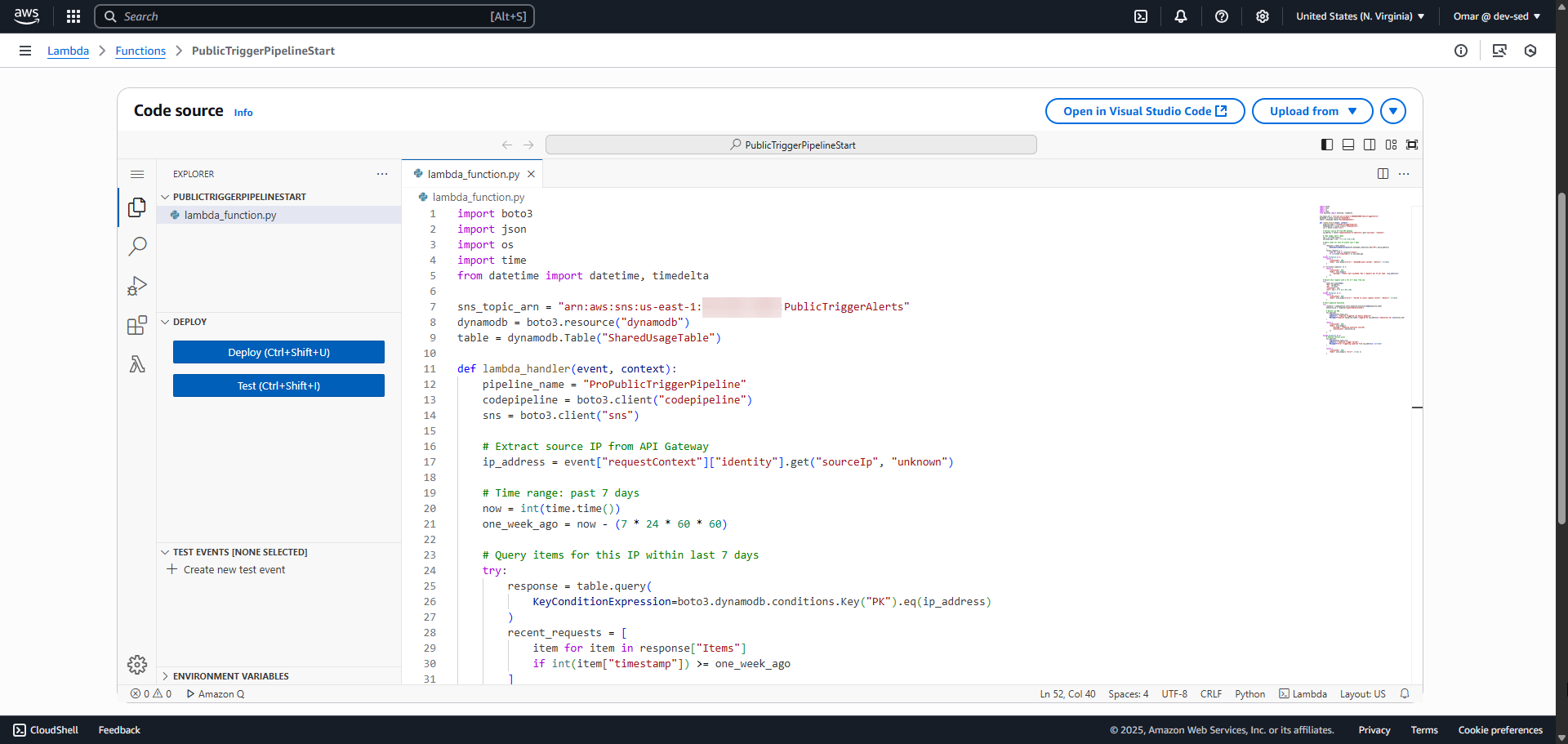Image resolution: width=1568 pixels, height=744 pixels.
Task: Open the Extensions view icon
Action: (x=137, y=325)
